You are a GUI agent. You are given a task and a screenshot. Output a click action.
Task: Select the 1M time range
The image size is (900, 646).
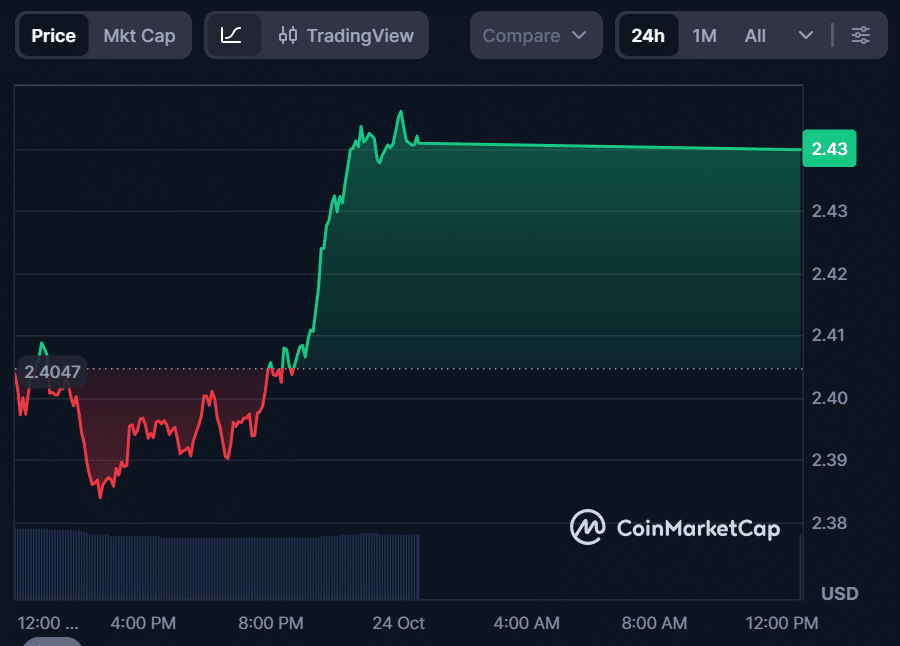704,35
